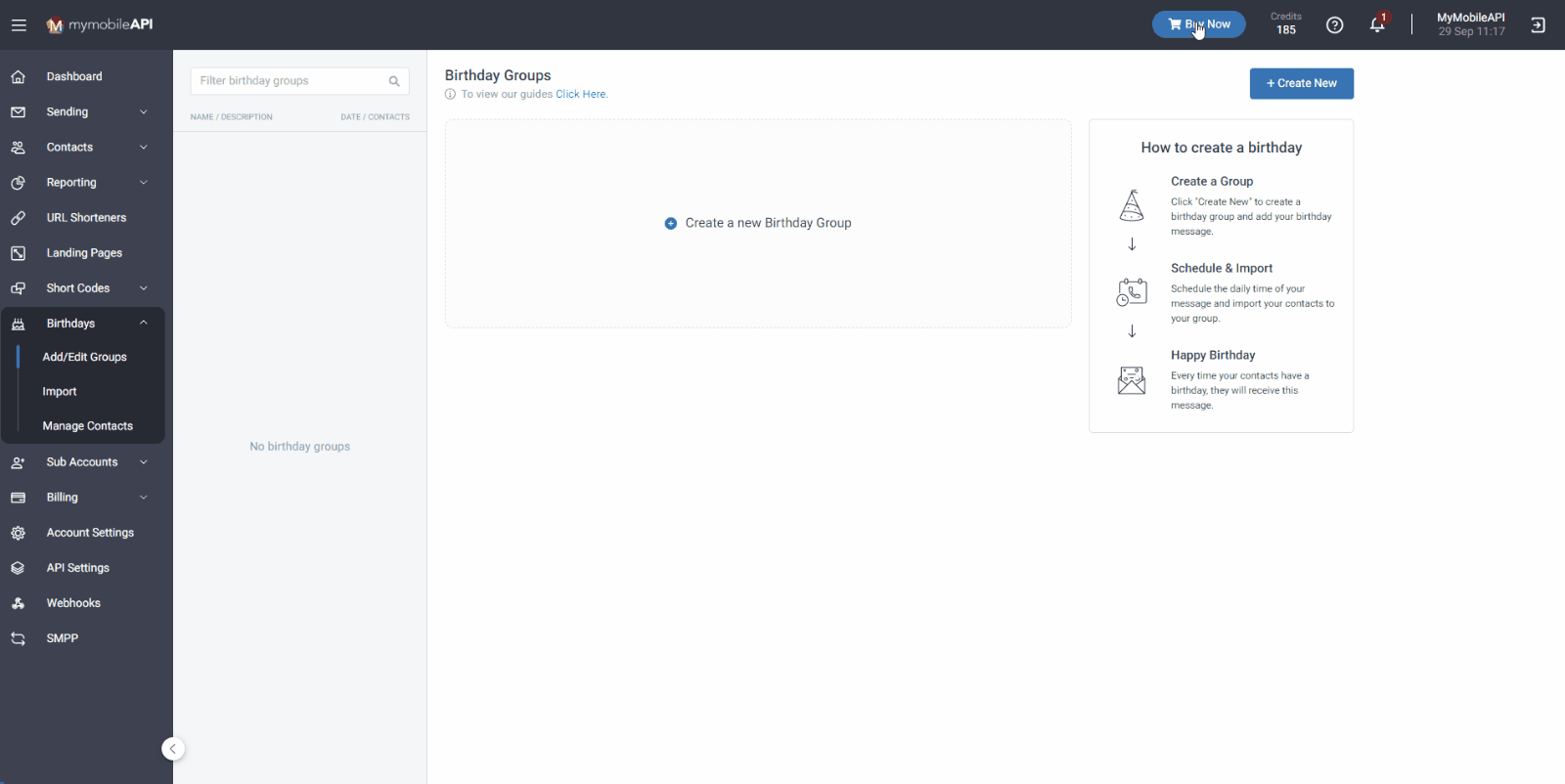1565x784 pixels.
Task: Click the Happy Birthday envelope icon
Action: click(1132, 379)
